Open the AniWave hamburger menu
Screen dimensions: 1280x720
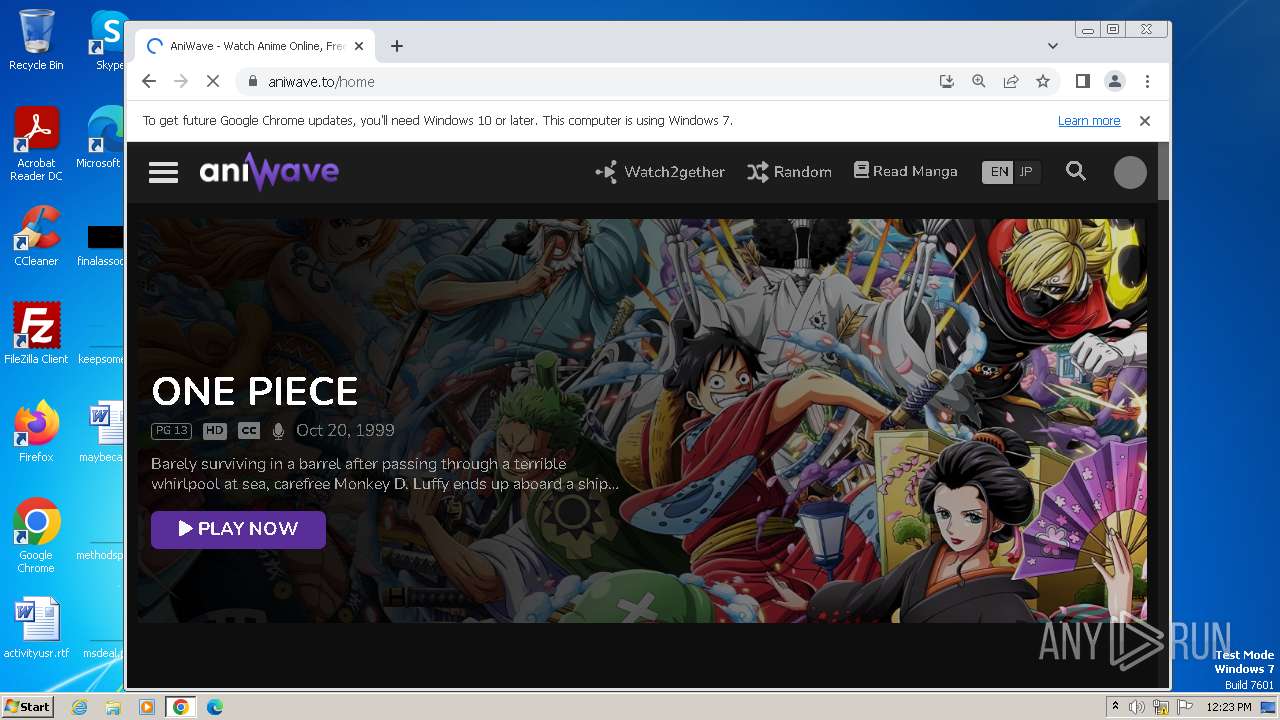point(163,172)
